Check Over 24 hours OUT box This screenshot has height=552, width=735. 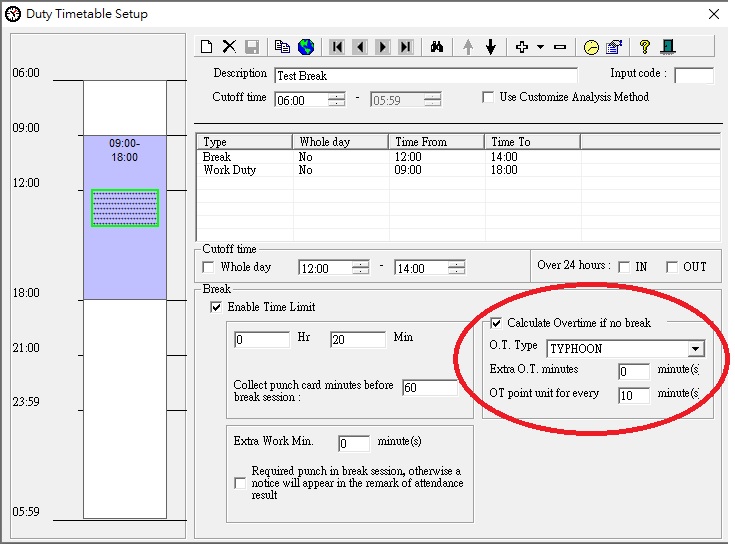point(672,267)
